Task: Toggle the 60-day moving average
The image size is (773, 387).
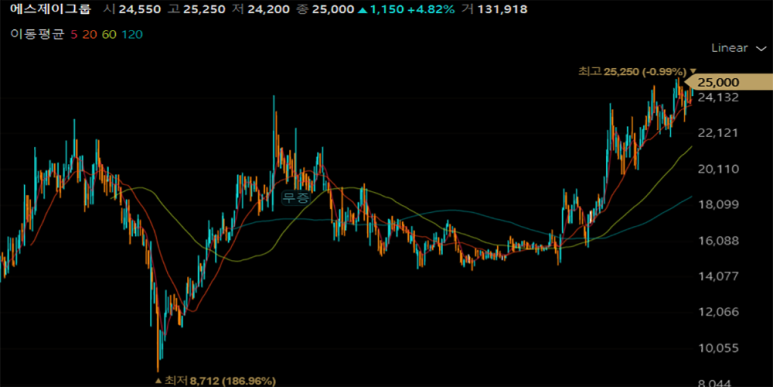Action: coord(109,34)
